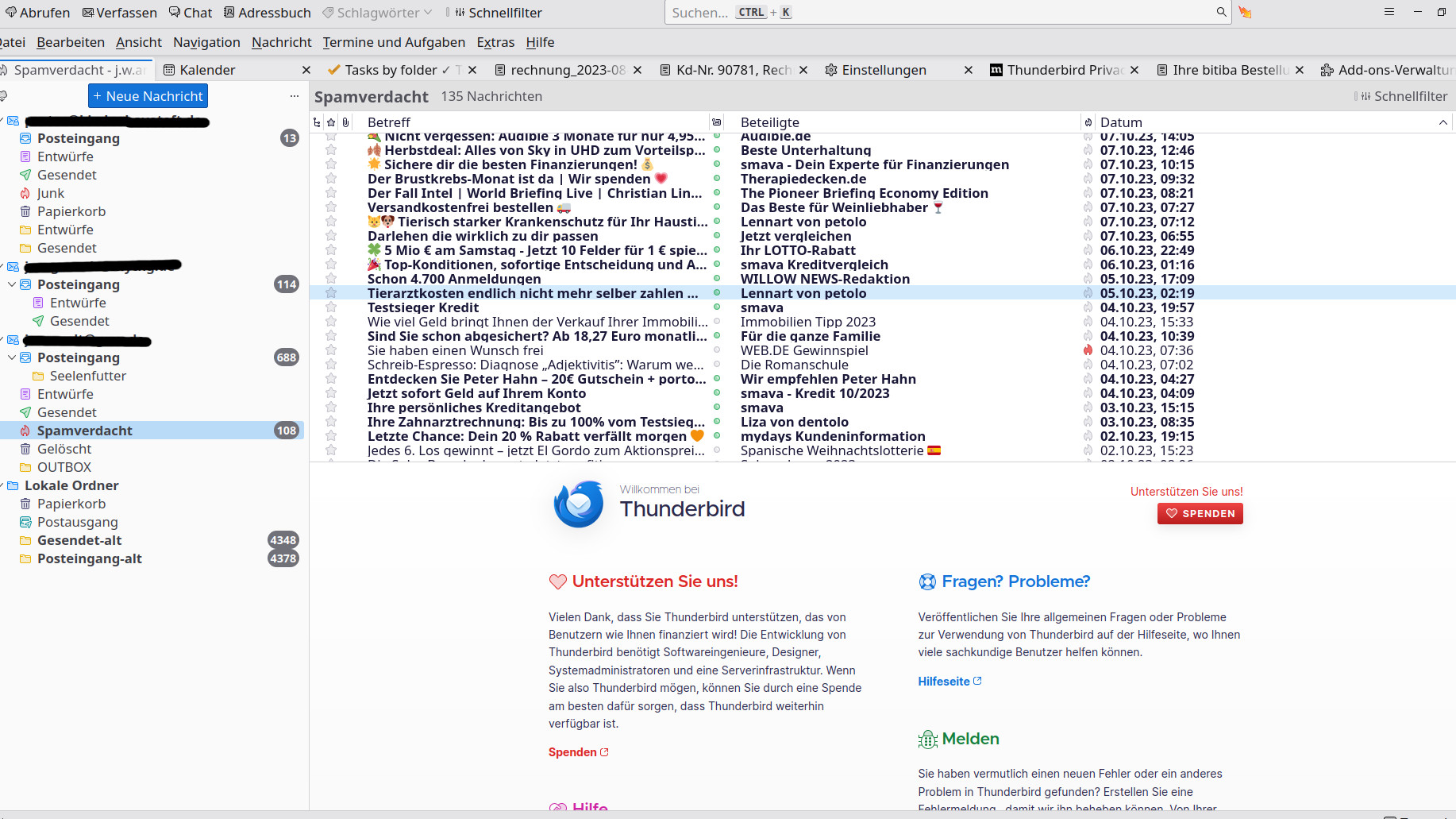This screenshot has height=819, width=1456.
Task: Open the Chat toolbar button
Action: (x=191, y=13)
